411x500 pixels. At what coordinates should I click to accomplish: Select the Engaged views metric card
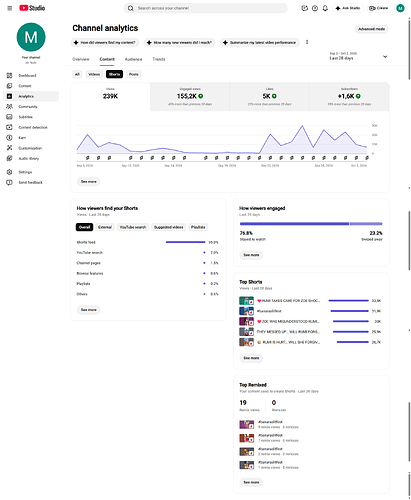pyautogui.click(x=190, y=97)
